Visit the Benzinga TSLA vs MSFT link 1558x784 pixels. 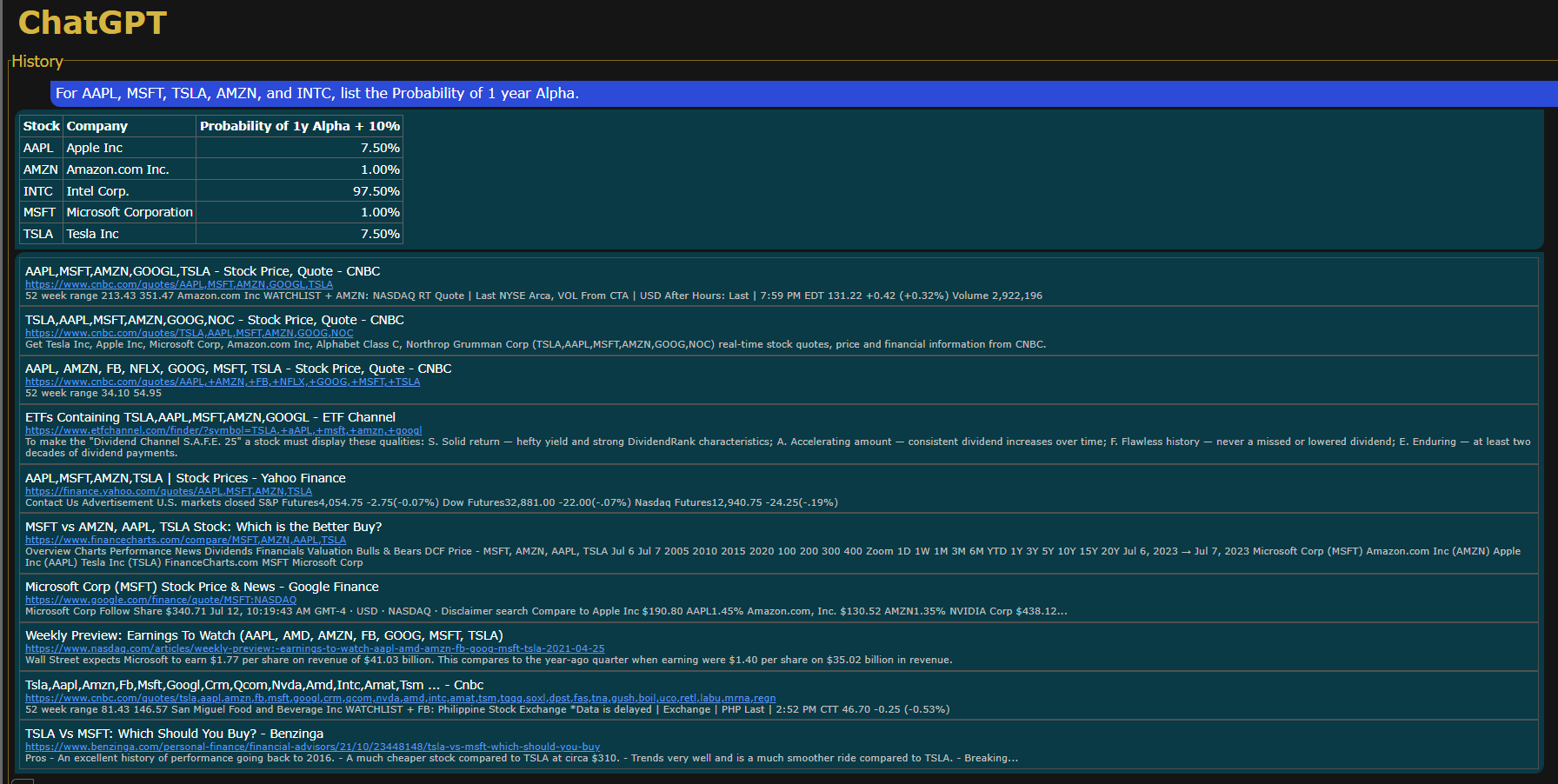(312, 747)
